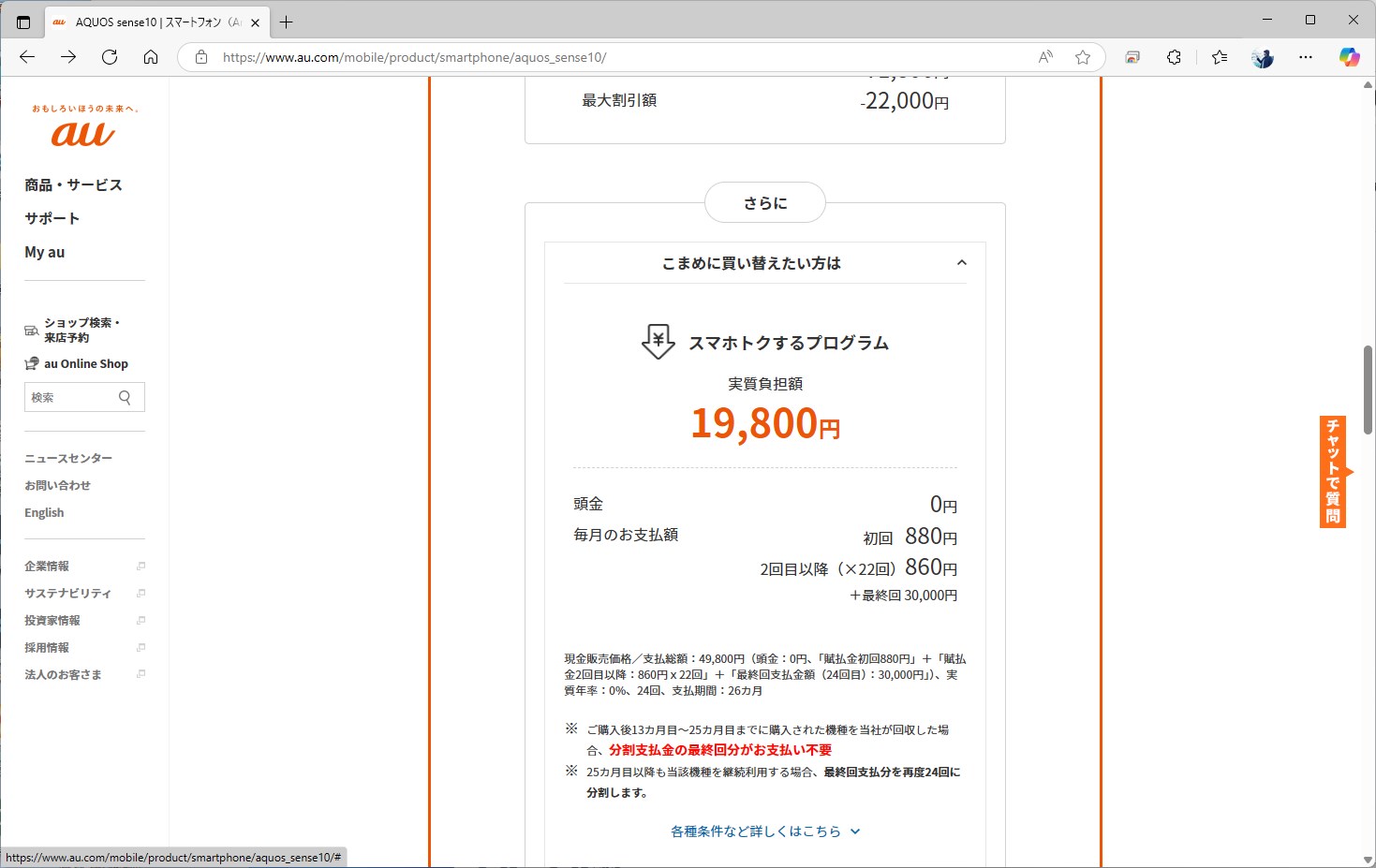Screen dimensions: 1376x868
Task: Click the スマホトクするプログラム heading
Action: (x=789, y=343)
